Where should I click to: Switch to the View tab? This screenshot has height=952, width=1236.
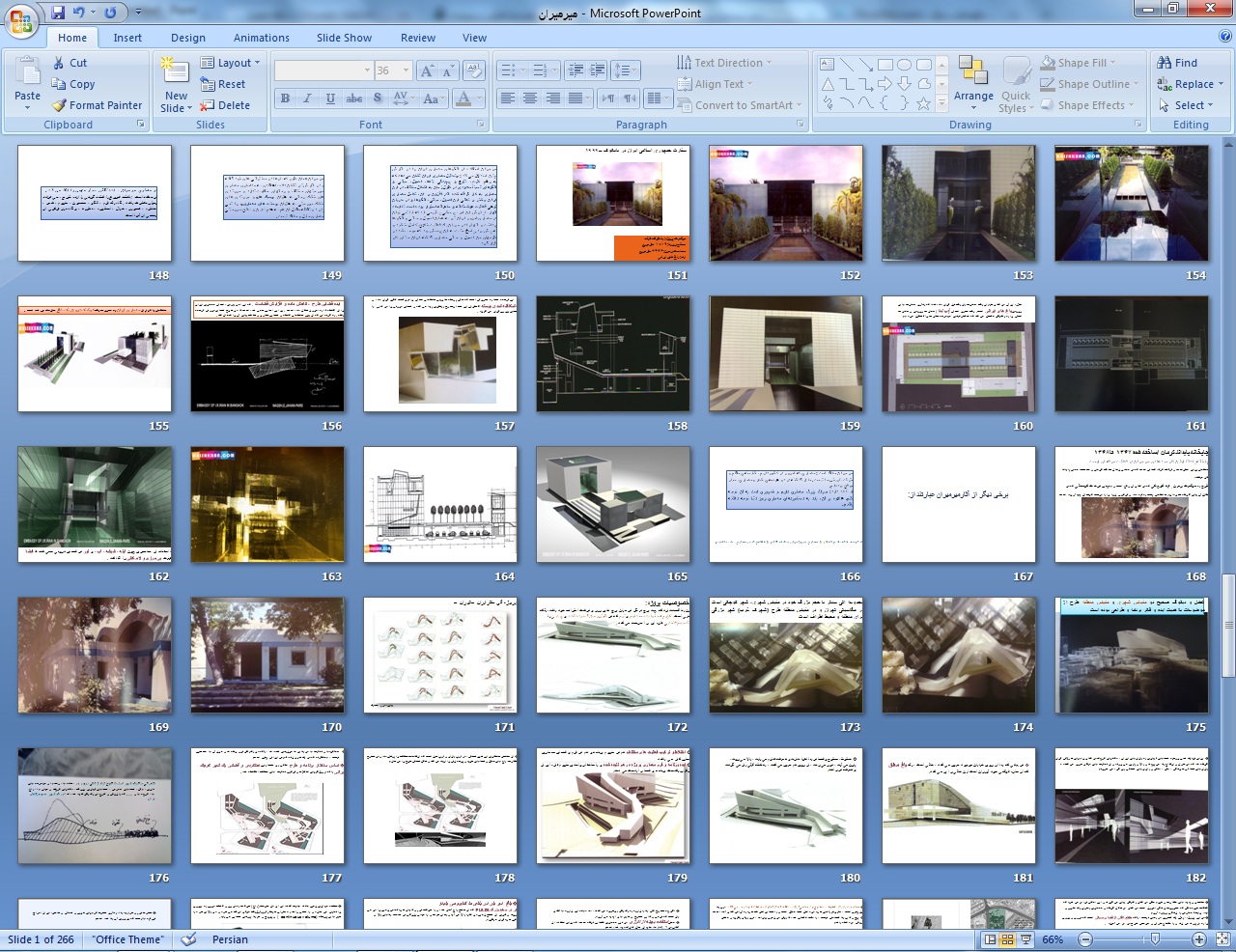click(474, 38)
